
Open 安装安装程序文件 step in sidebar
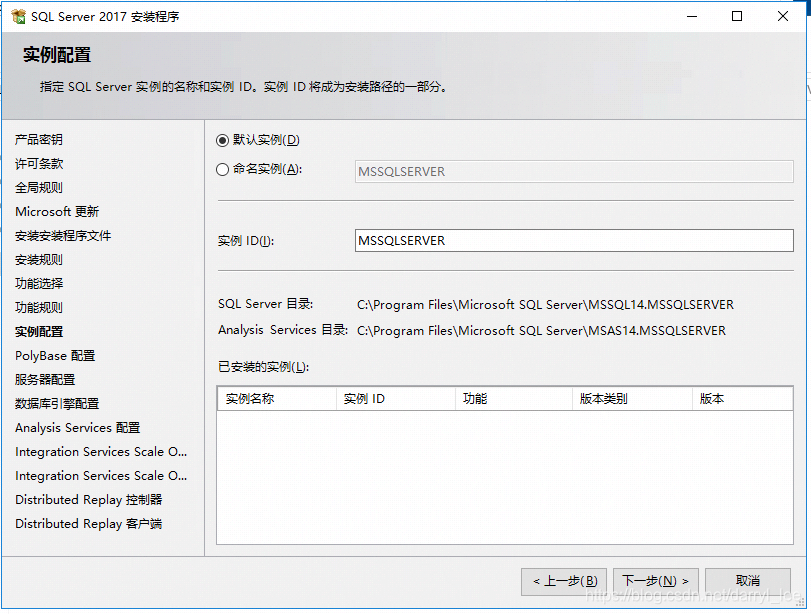63,236
